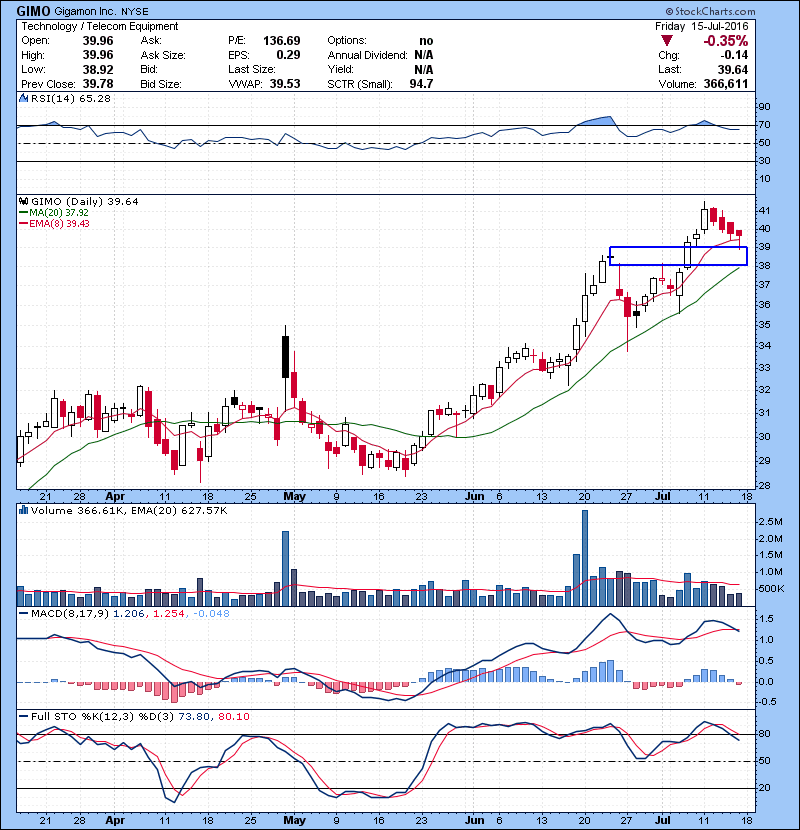Click the MACD histogram value -0.048
Screen dimensions: 800x830
pos(211,614)
